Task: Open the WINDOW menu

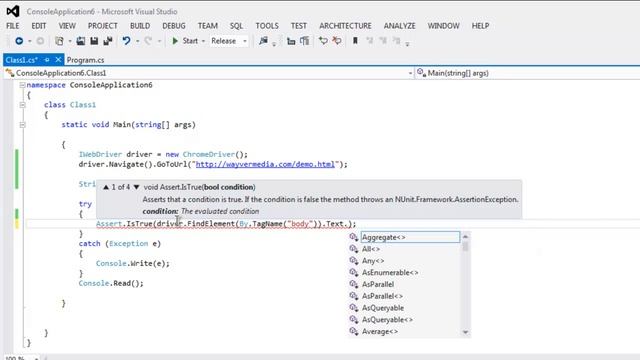Action: point(443,26)
